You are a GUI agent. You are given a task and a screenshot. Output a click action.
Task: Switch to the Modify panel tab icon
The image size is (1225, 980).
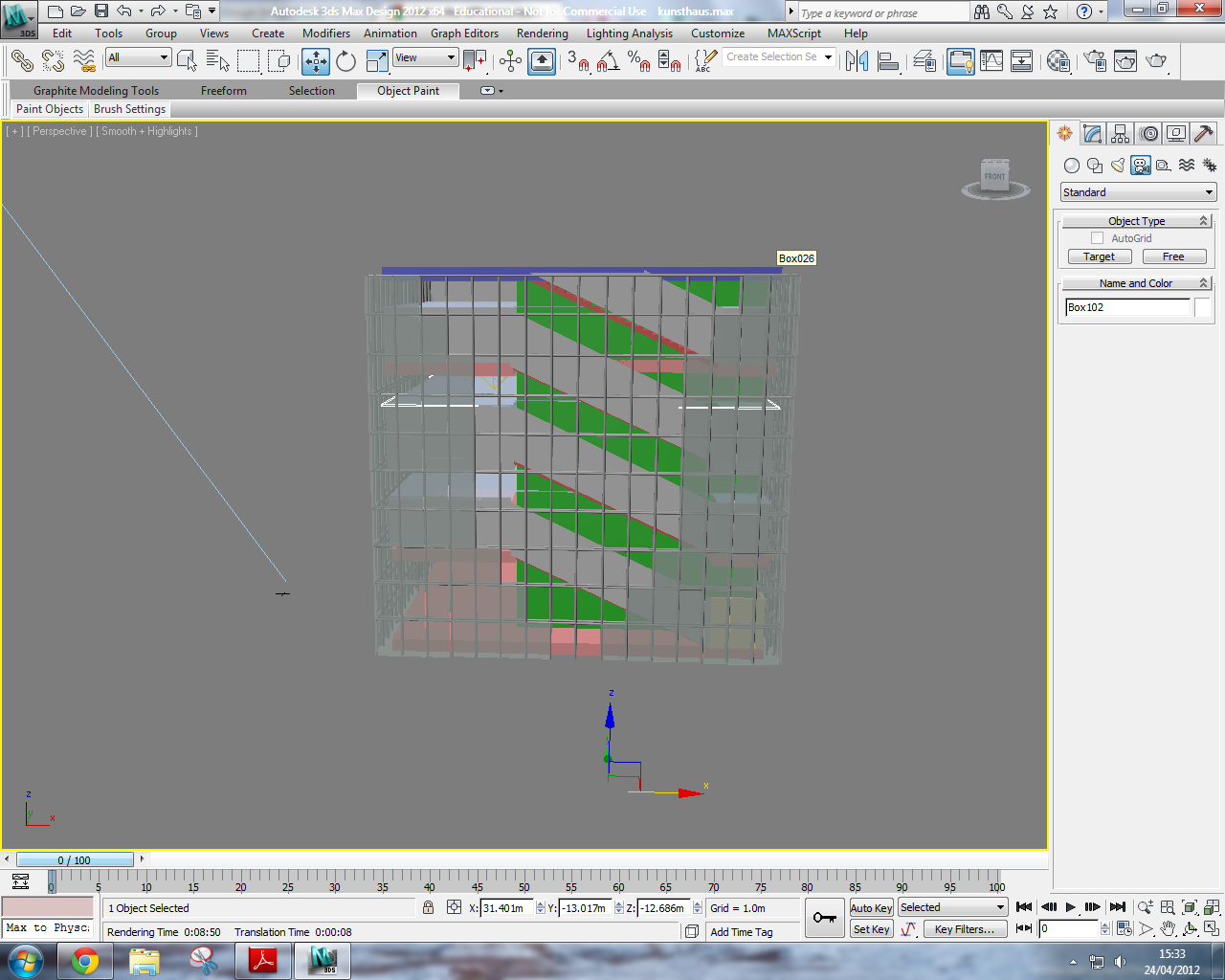[x=1092, y=134]
